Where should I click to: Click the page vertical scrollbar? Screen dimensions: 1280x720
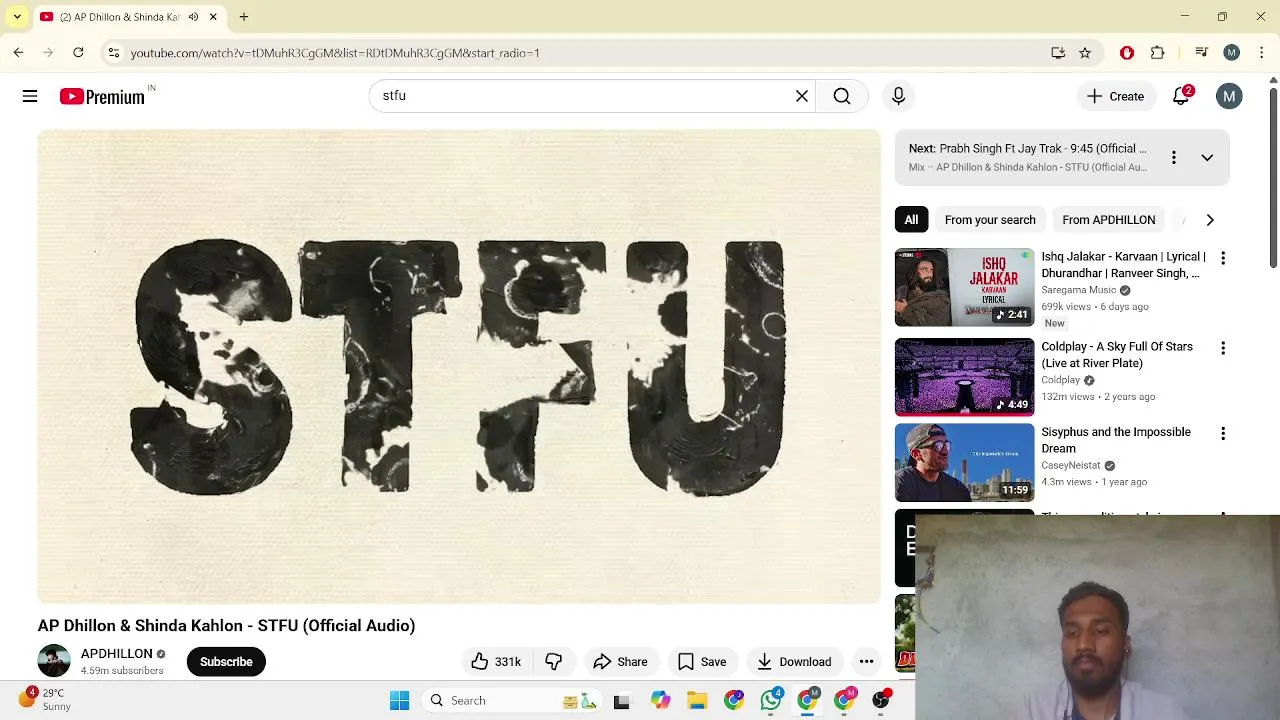(1273, 178)
